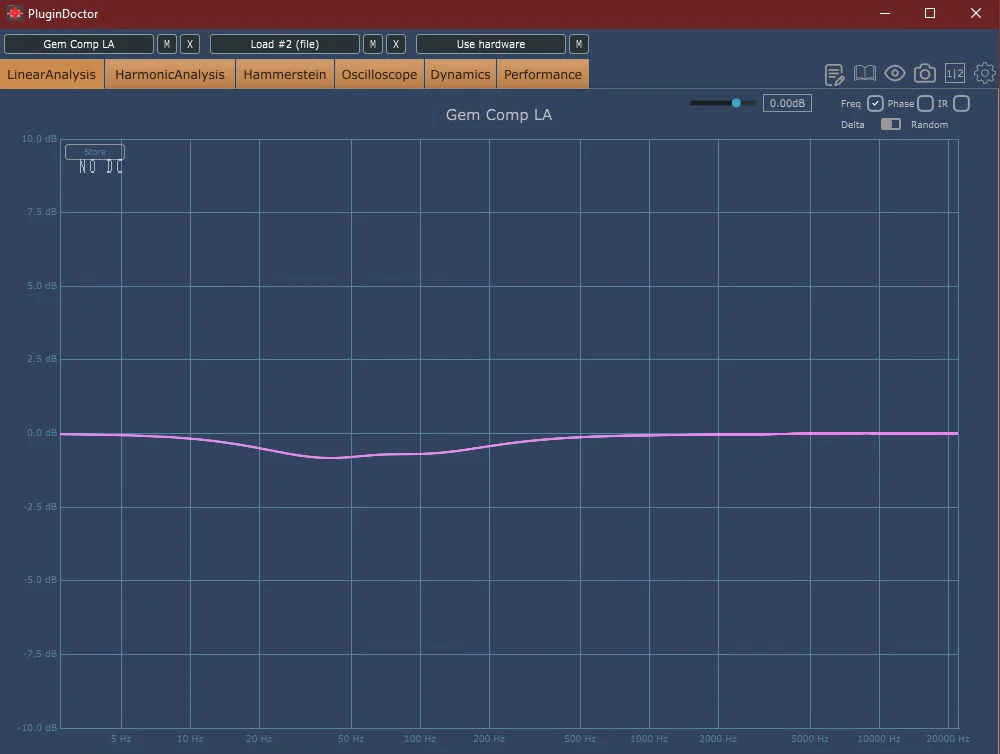Go to the Hammerstein tab
Viewport: 1000px width, 754px height.
tap(284, 74)
